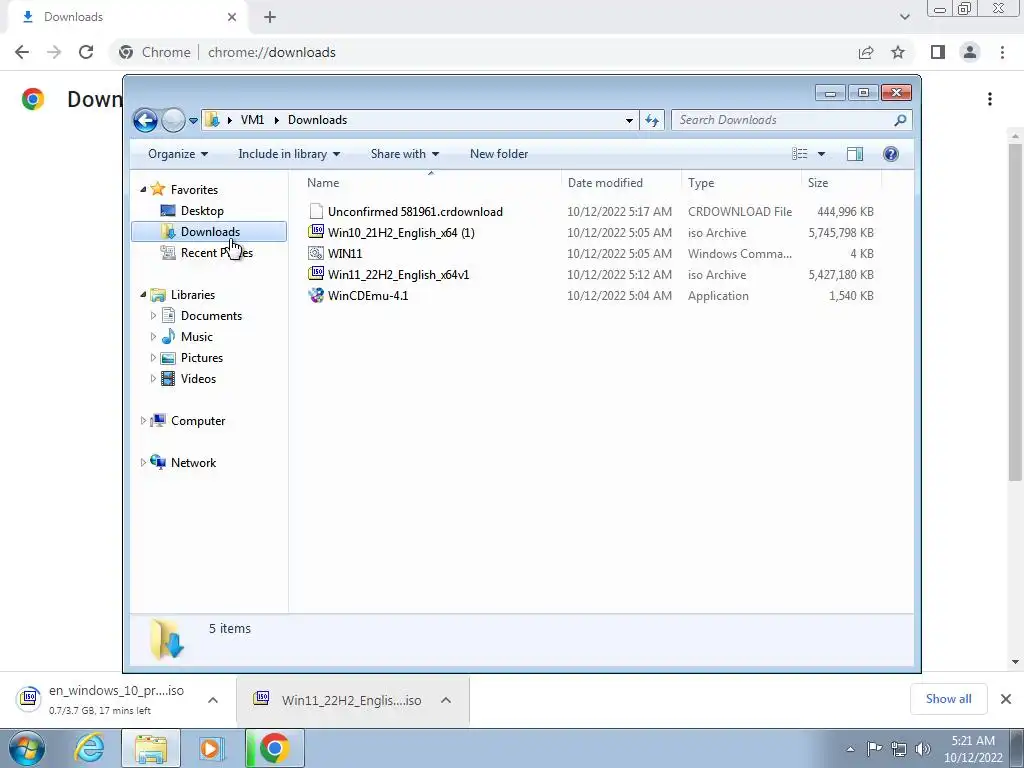Click the refresh button beside address bar
This screenshot has height=768, width=1024.
(652, 120)
